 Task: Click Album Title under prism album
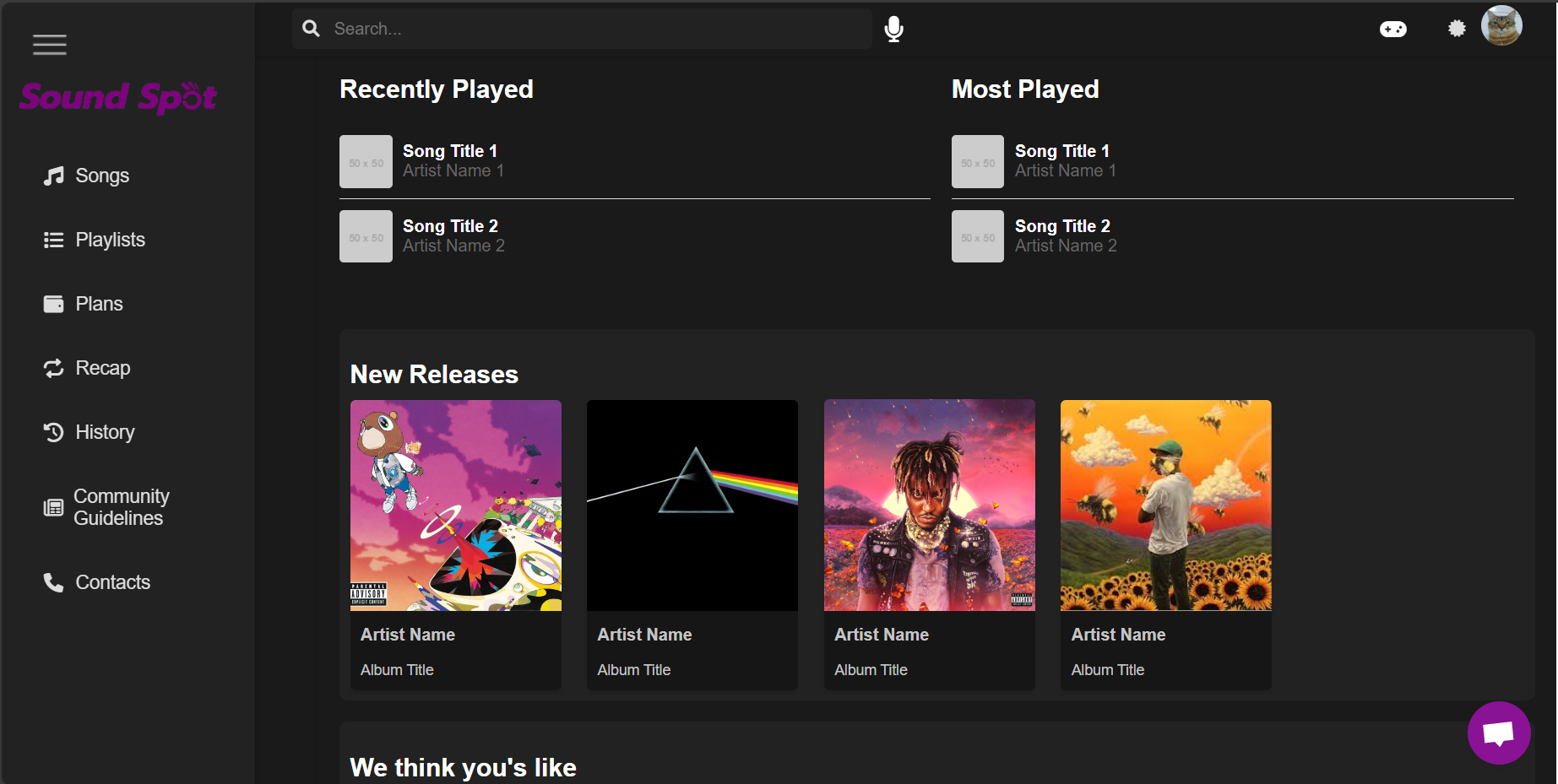634,670
